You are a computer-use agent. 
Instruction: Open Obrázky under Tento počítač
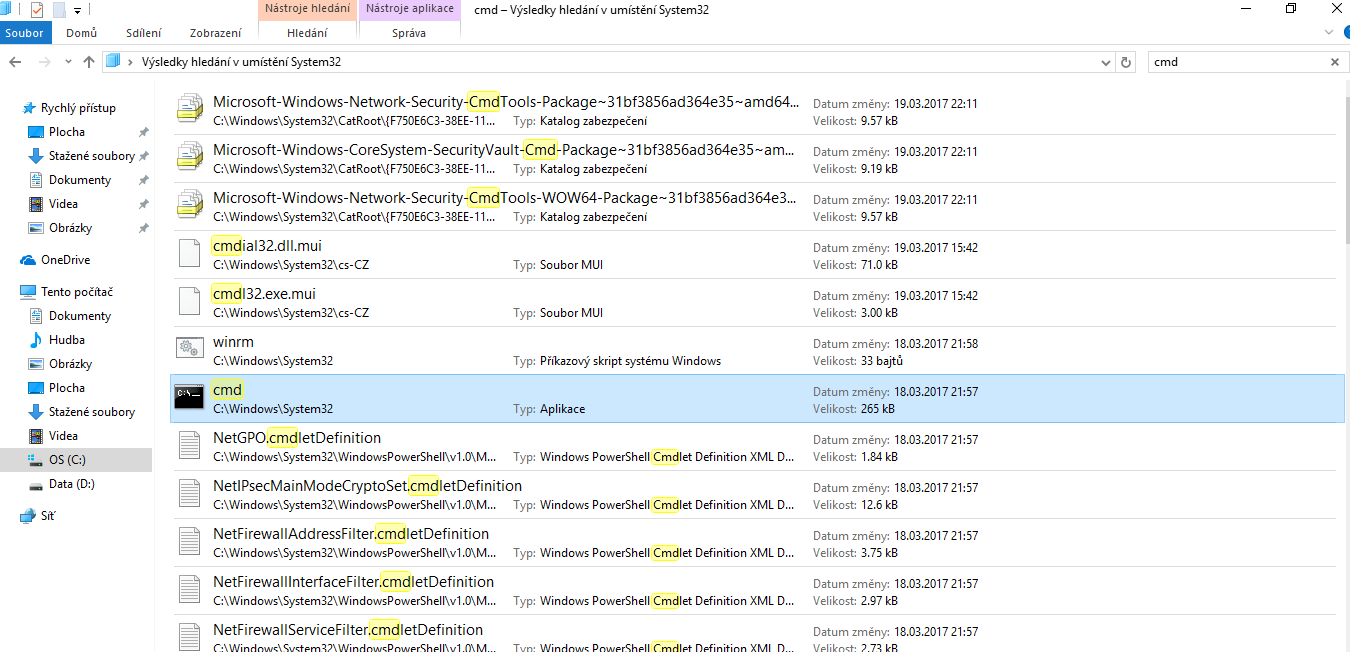70,364
